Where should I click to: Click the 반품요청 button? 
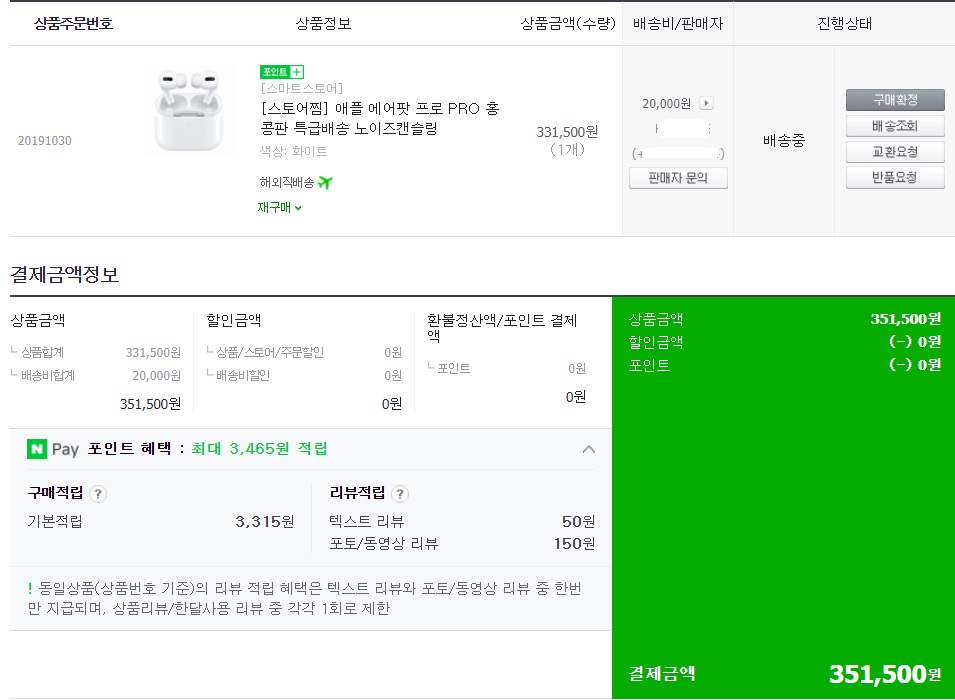895,177
